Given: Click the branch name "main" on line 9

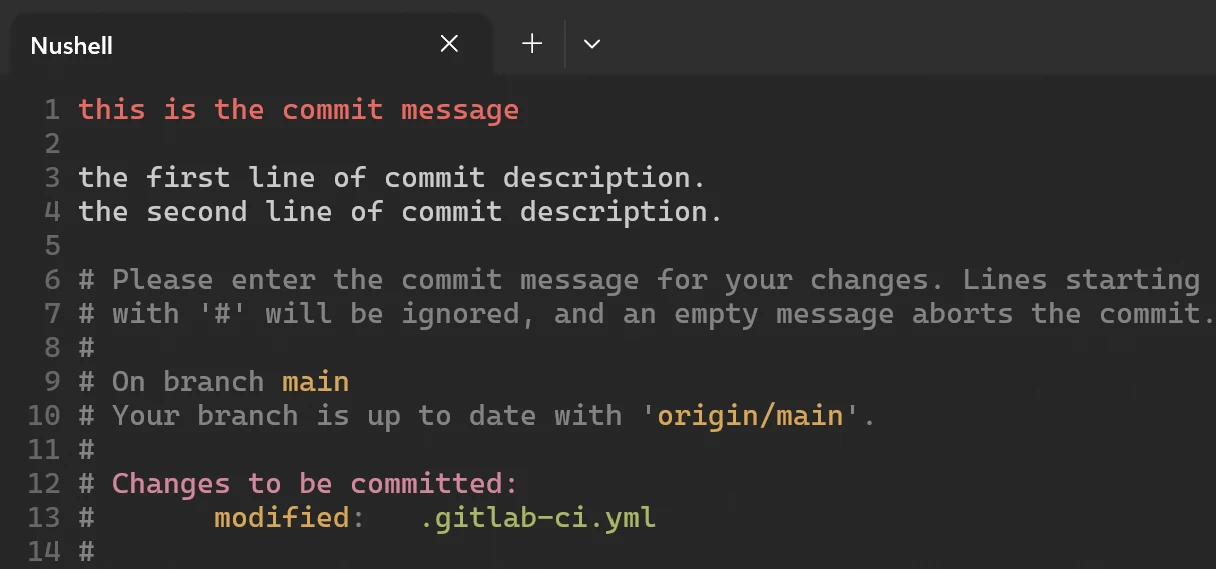Looking at the screenshot, I should pyautogui.click(x=315, y=382).
